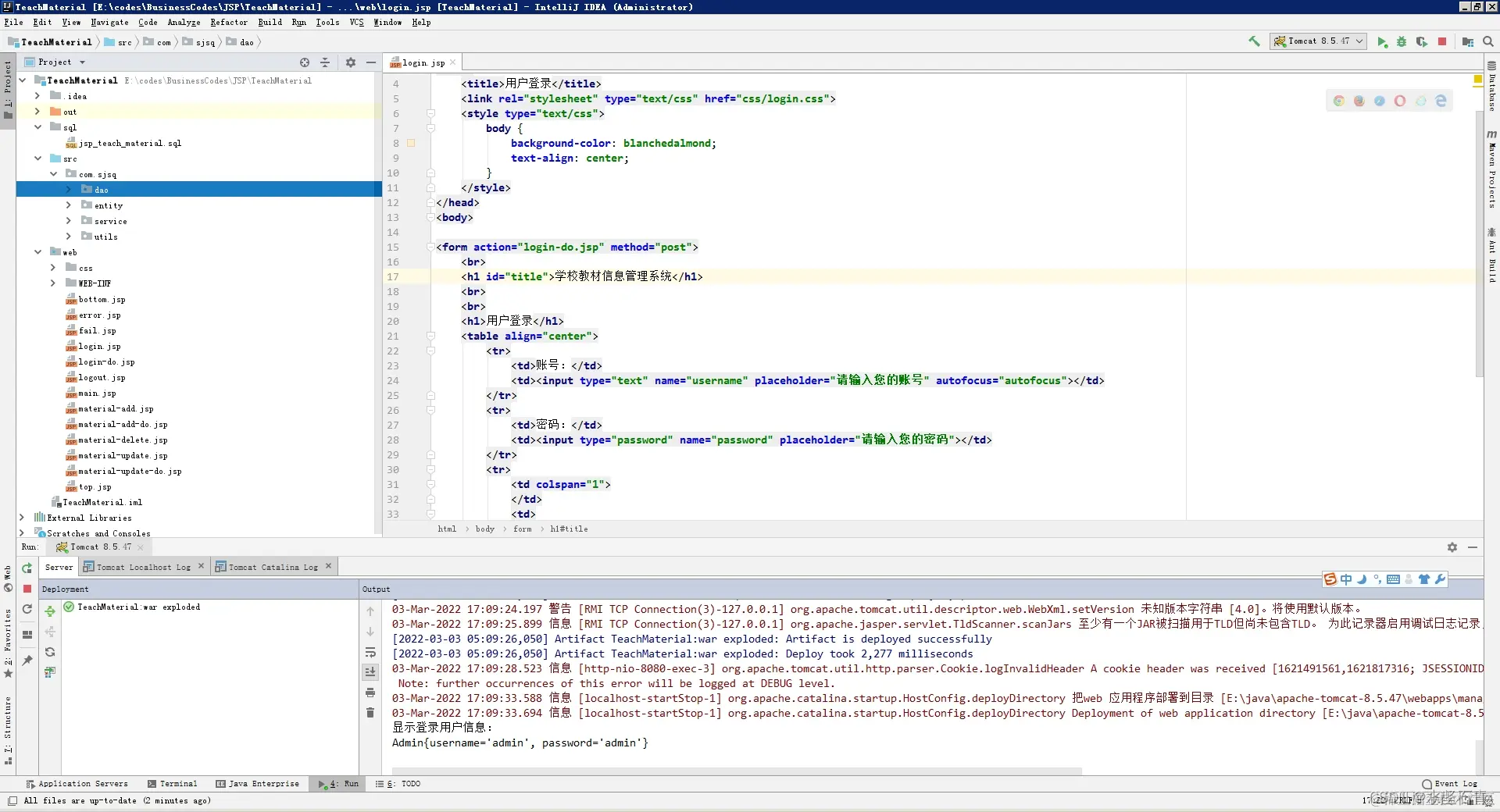Open the Database side panel
Image resolution: width=1500 pixels, height=812 pixels.
click(1492, 87)
